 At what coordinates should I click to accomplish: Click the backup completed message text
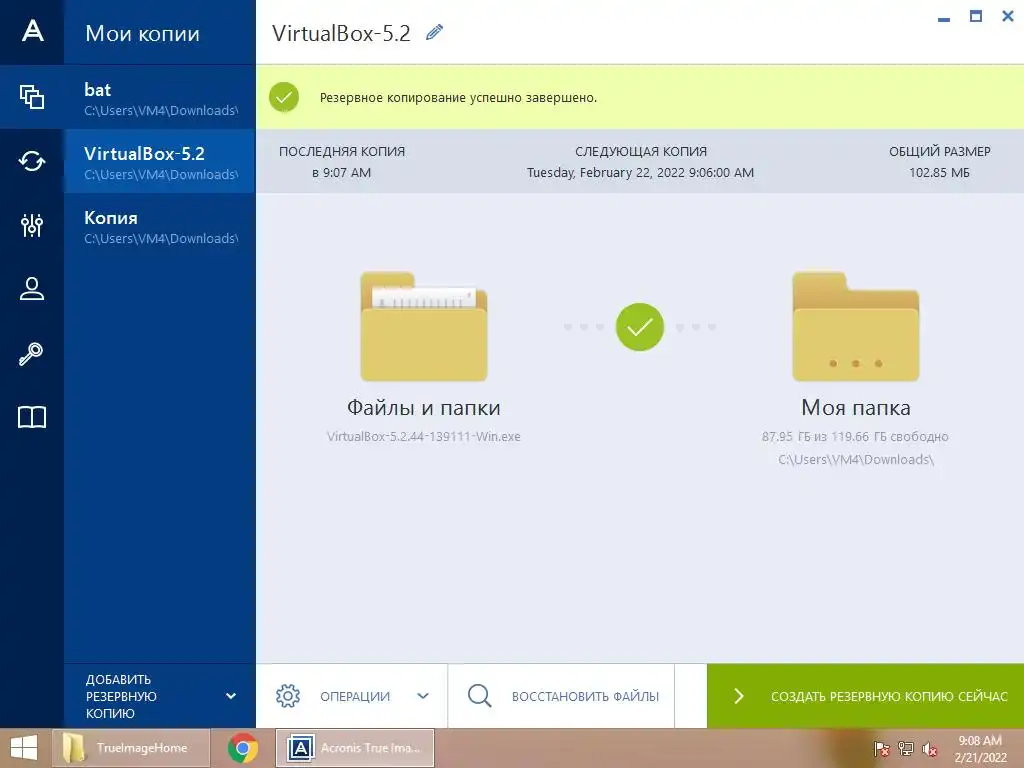click(458, 97)
